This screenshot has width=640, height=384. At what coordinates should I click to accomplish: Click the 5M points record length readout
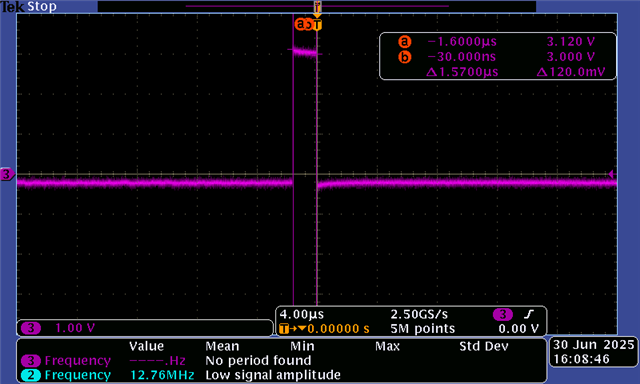tap(422, 329)
